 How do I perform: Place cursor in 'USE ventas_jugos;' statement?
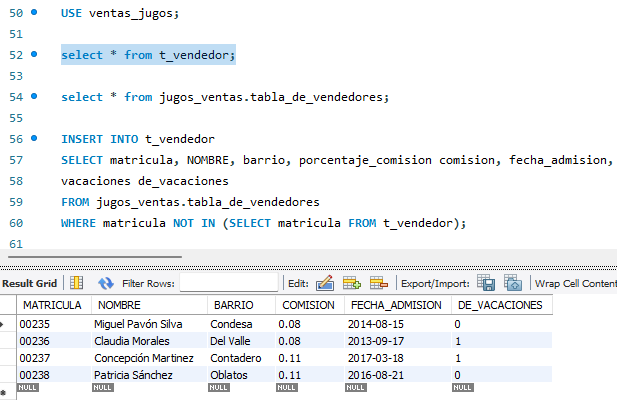(120, 13)
